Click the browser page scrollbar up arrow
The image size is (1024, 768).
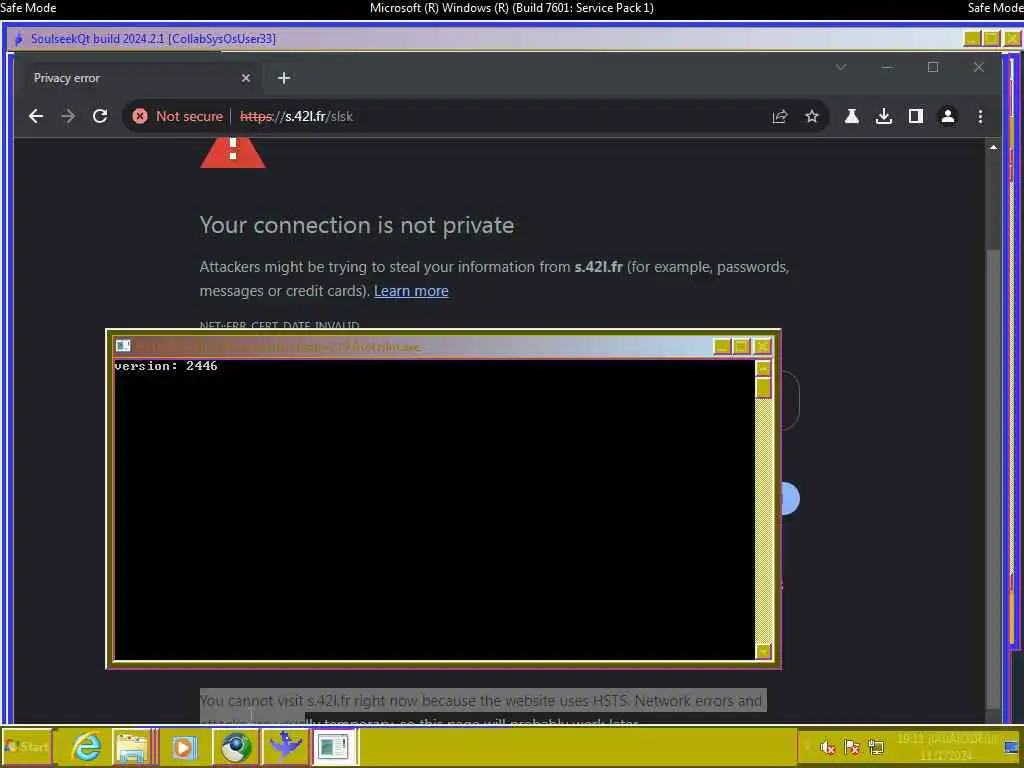[993, 148]
